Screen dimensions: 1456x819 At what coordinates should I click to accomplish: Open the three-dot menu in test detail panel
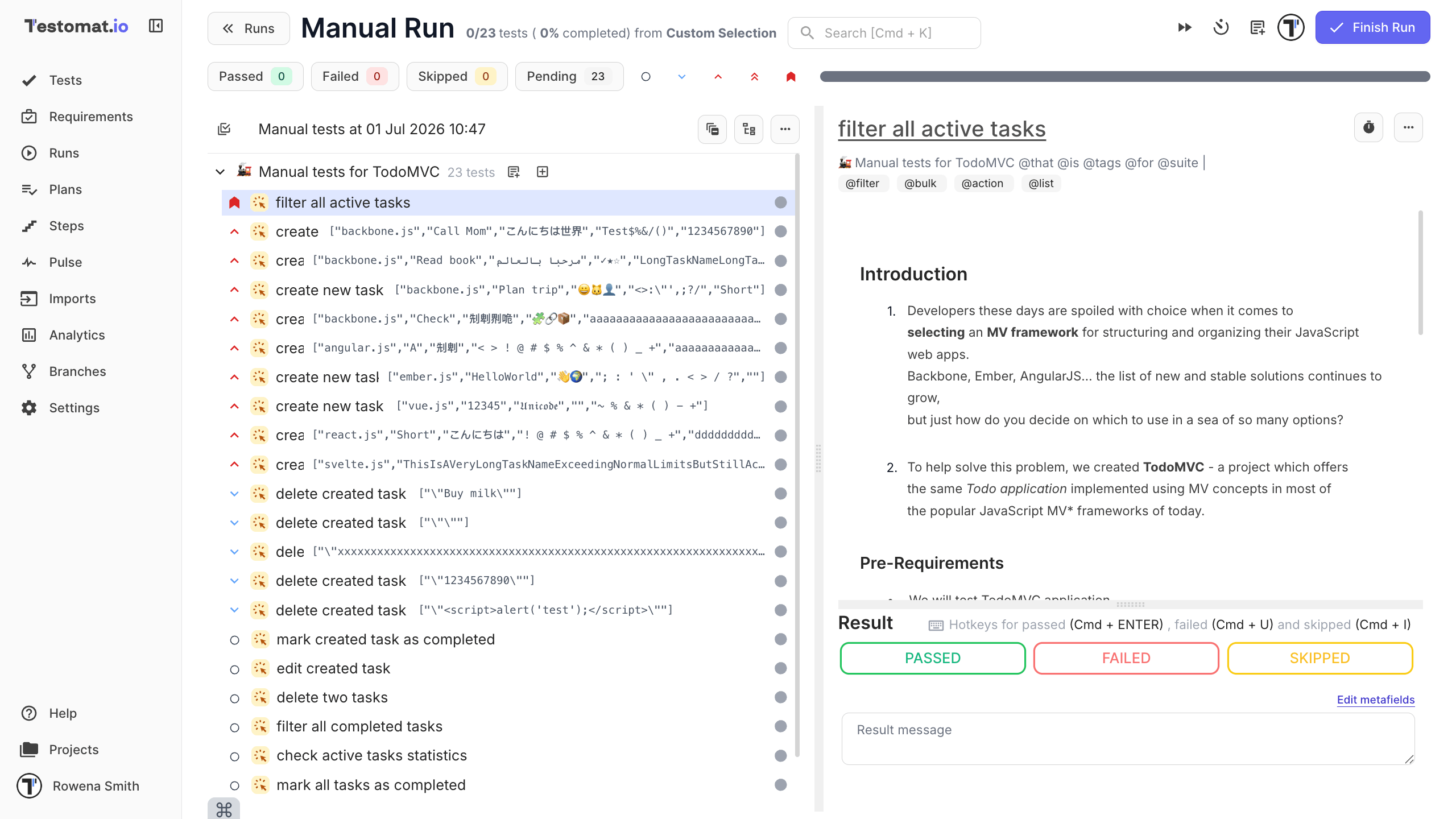coord(1409,127)
